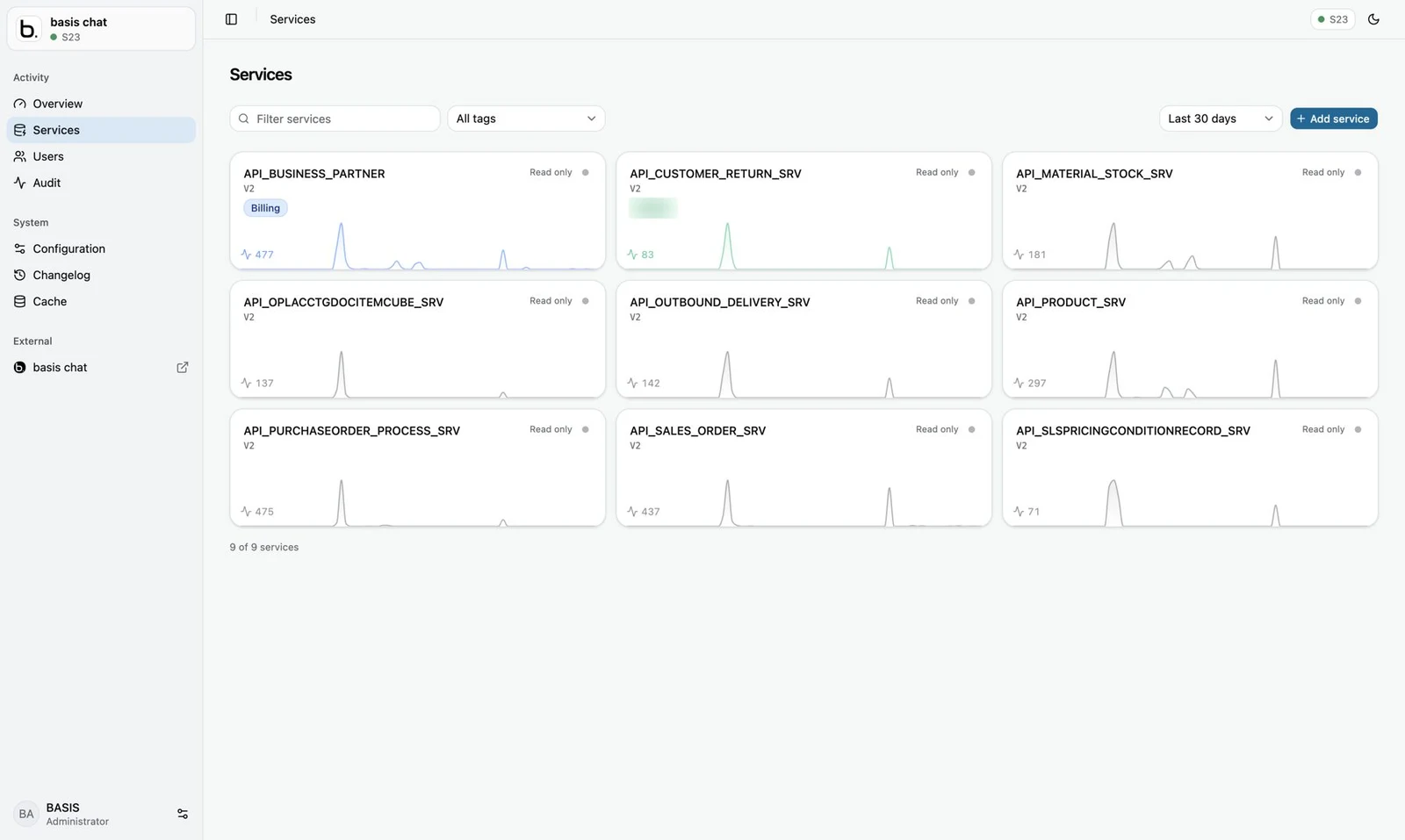The width and height of the screenshot is (1405, 840).
Task: Open account settings icon next to BASIS Administrator
Action: coord(183,814)
